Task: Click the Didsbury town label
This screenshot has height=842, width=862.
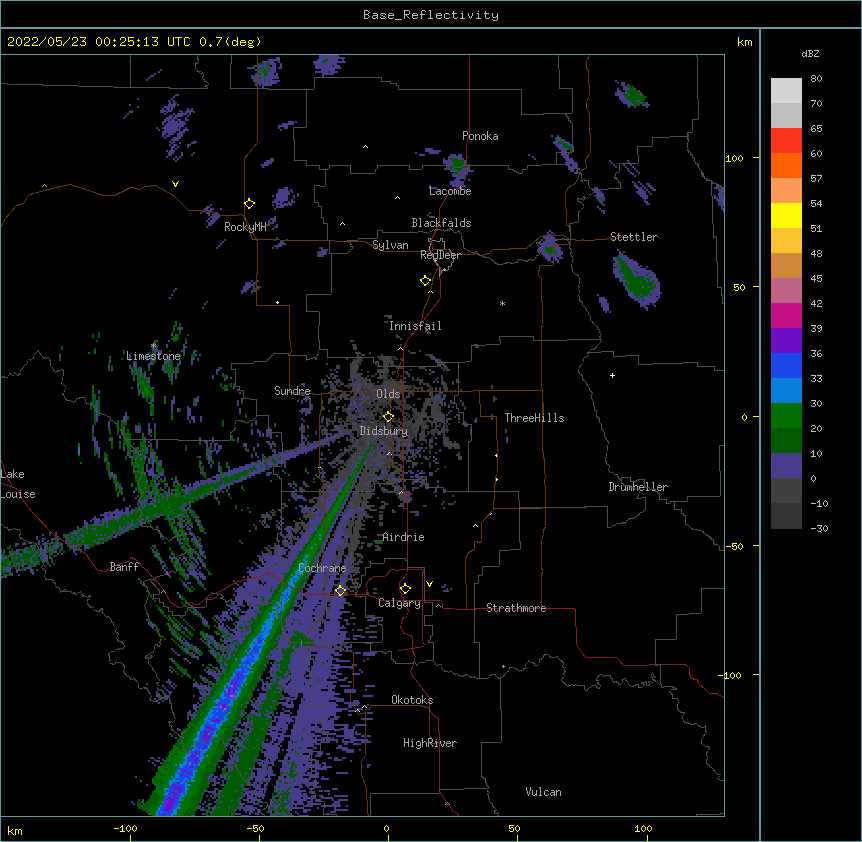Action: [384, 431]
